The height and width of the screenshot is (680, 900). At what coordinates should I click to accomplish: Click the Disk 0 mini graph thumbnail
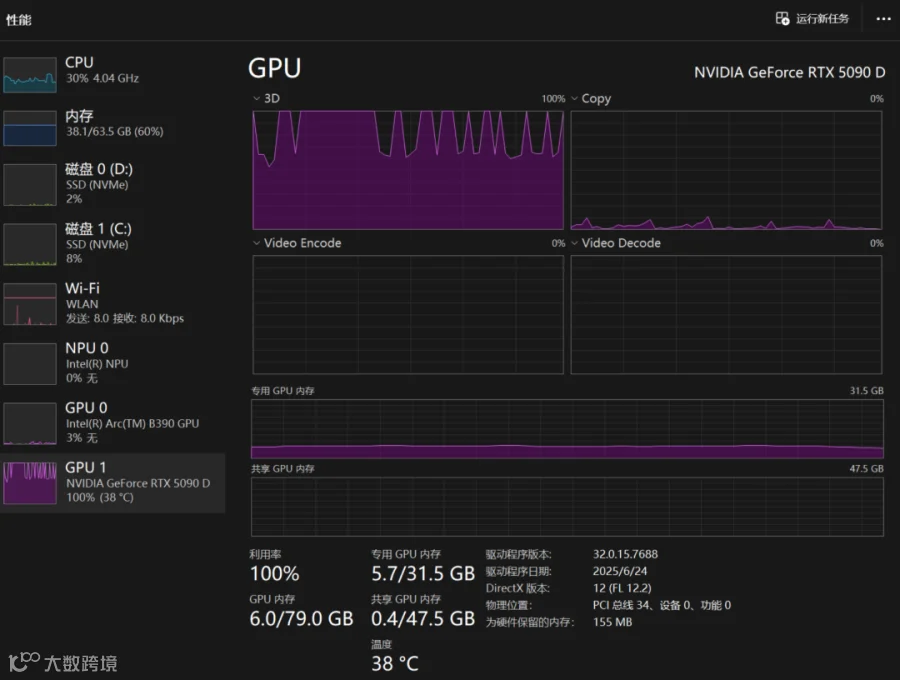(x=30, y=185)
